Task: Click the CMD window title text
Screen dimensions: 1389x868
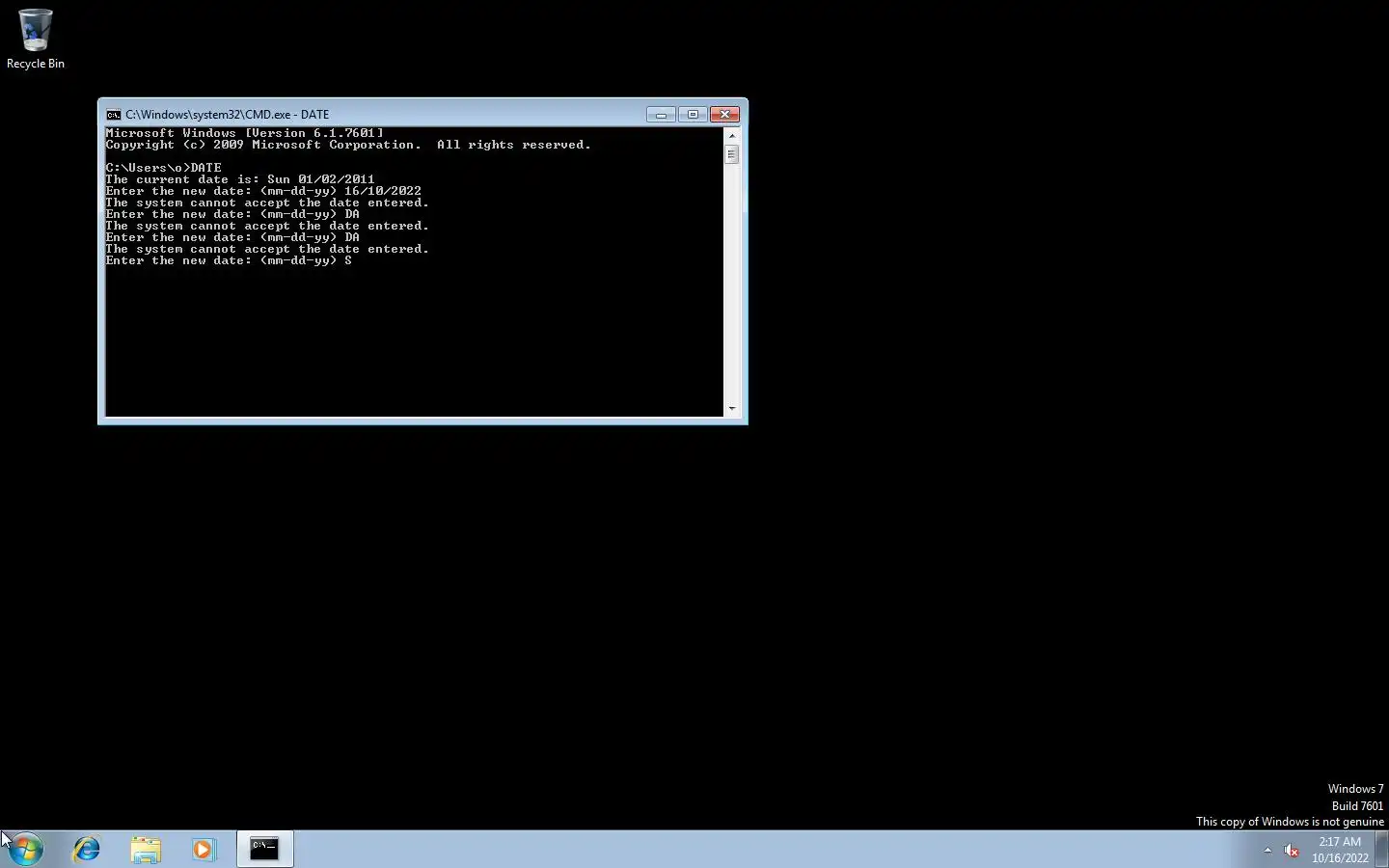Action: (x=228, y=115)
